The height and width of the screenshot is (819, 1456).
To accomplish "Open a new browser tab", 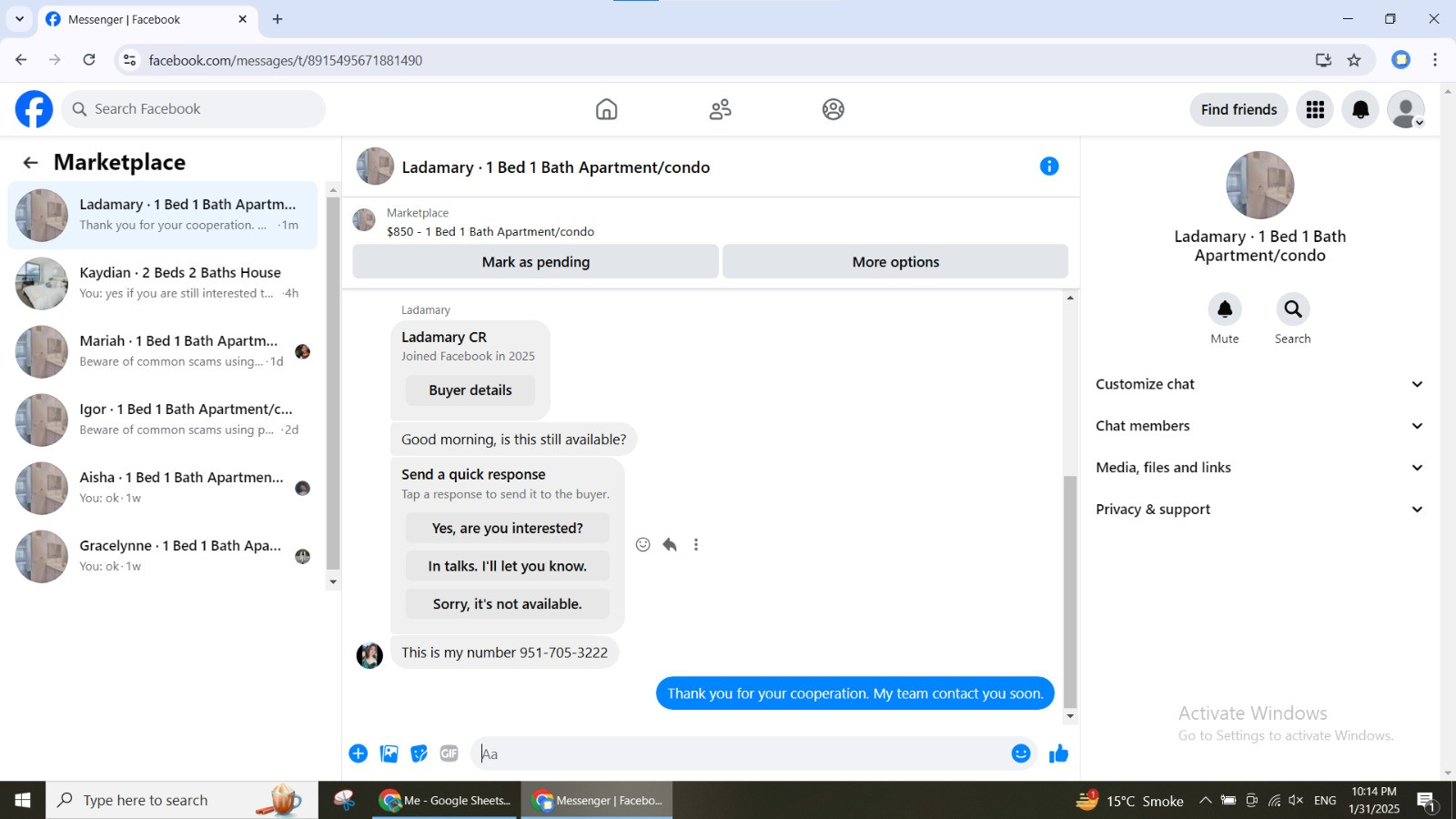I will 278,19.
